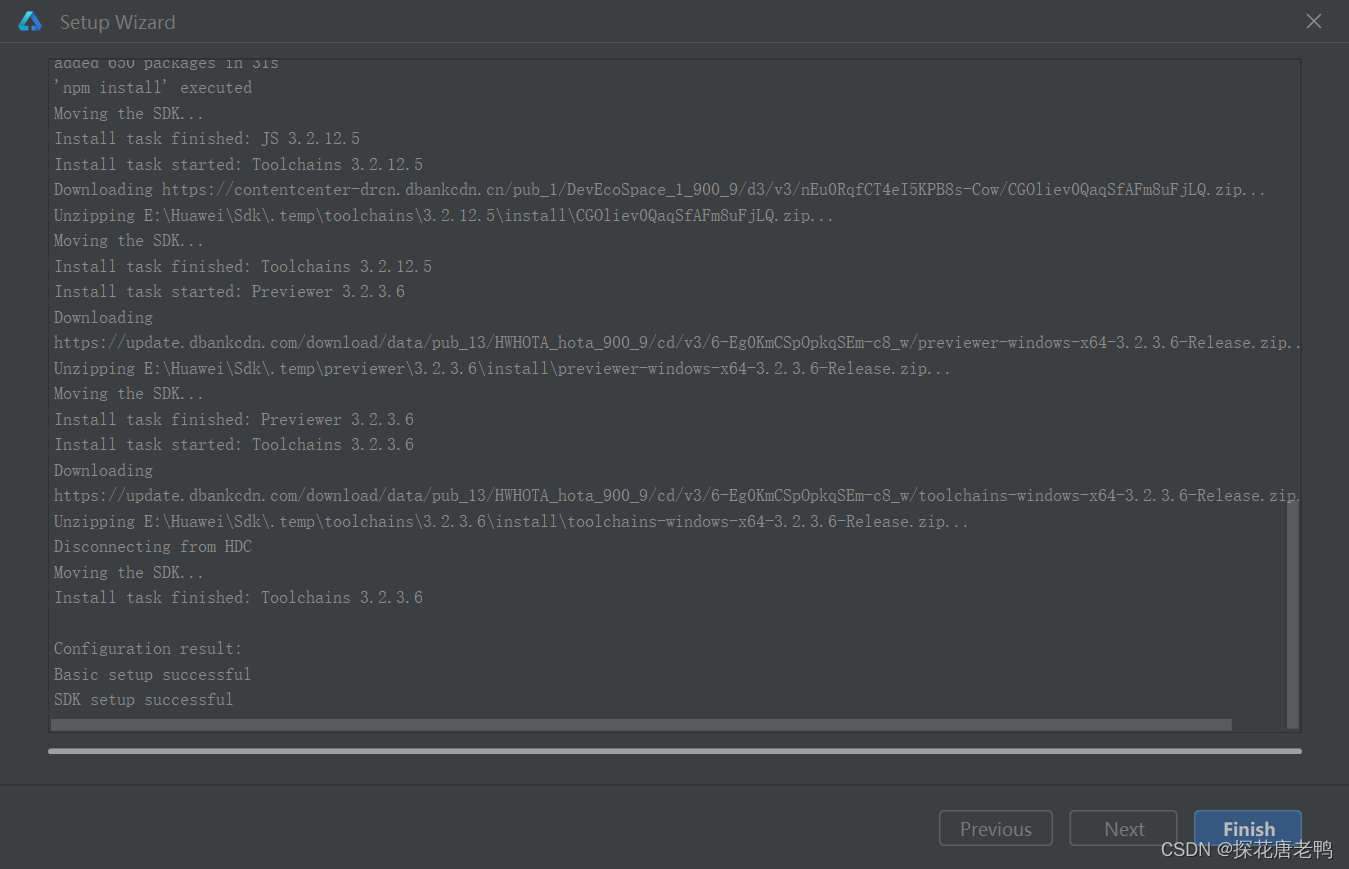Click the toolchains-windows-x64 download URL line
Screen dimensions: 1349x869
[x=677, y=496]
